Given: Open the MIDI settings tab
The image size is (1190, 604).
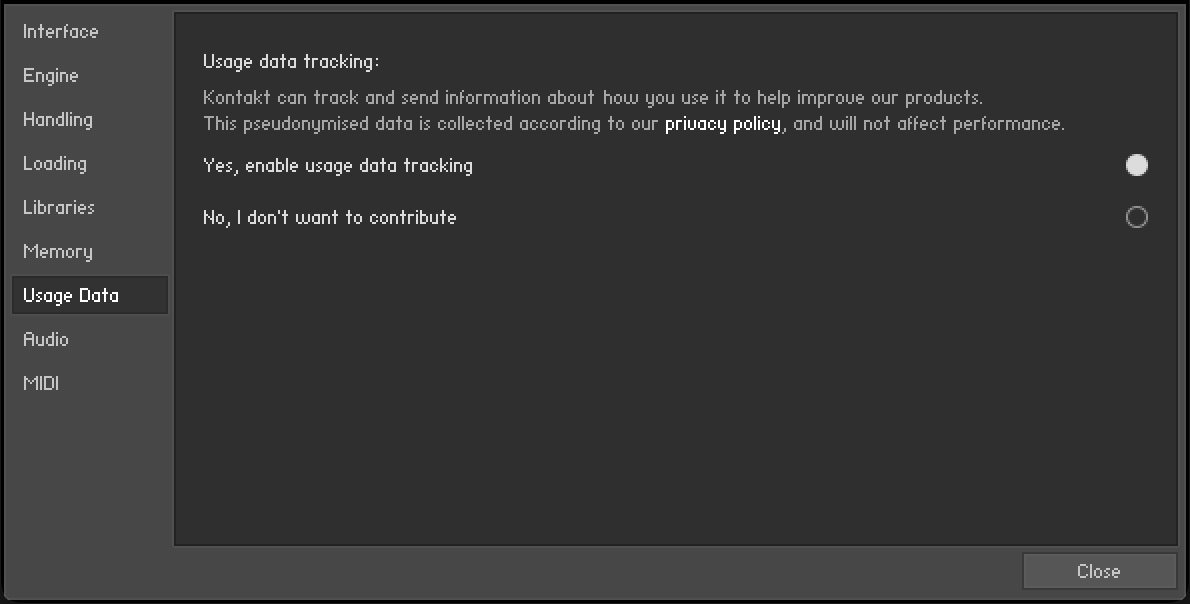Looking at the screenshot, I should pyautogui.click(x=41, y=384).
